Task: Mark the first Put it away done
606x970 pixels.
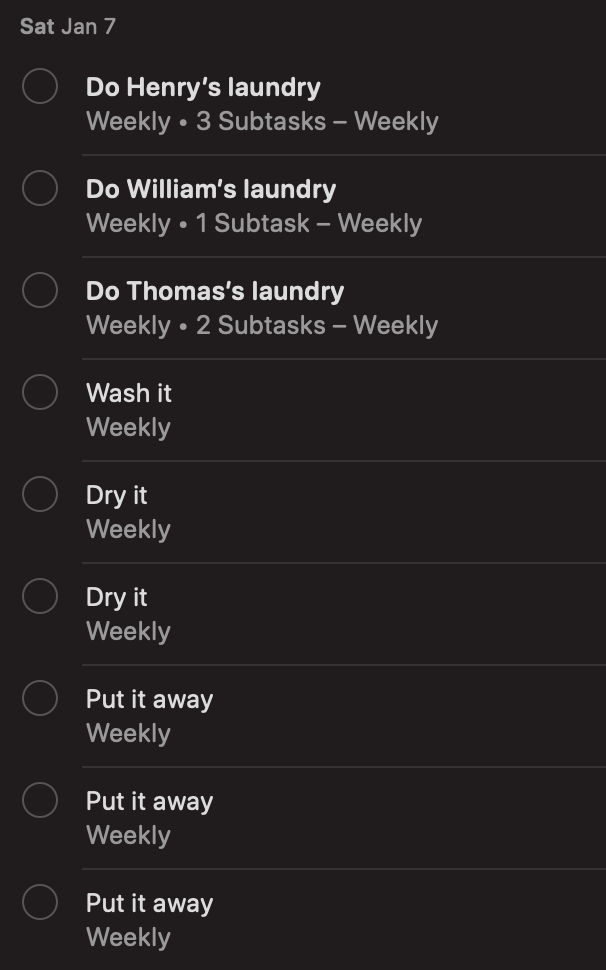Action: tap(40, 698)
